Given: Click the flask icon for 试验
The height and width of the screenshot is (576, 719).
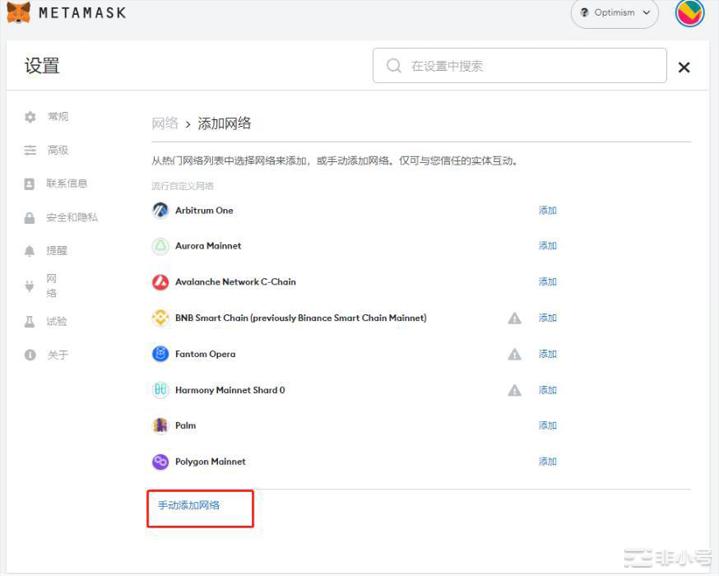Looking at the screenshot, I should [29, 322].
